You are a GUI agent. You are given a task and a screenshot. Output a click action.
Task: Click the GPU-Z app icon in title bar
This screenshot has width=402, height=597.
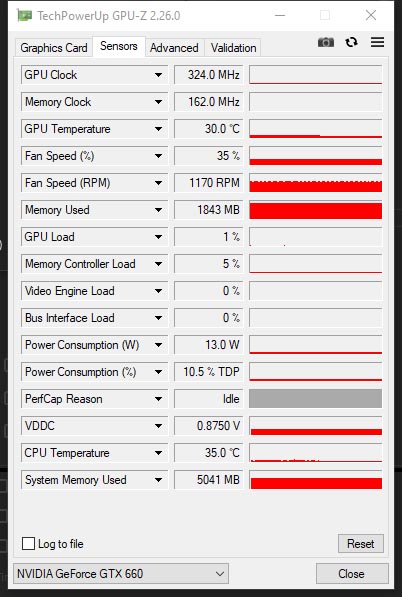pos(24,16)
